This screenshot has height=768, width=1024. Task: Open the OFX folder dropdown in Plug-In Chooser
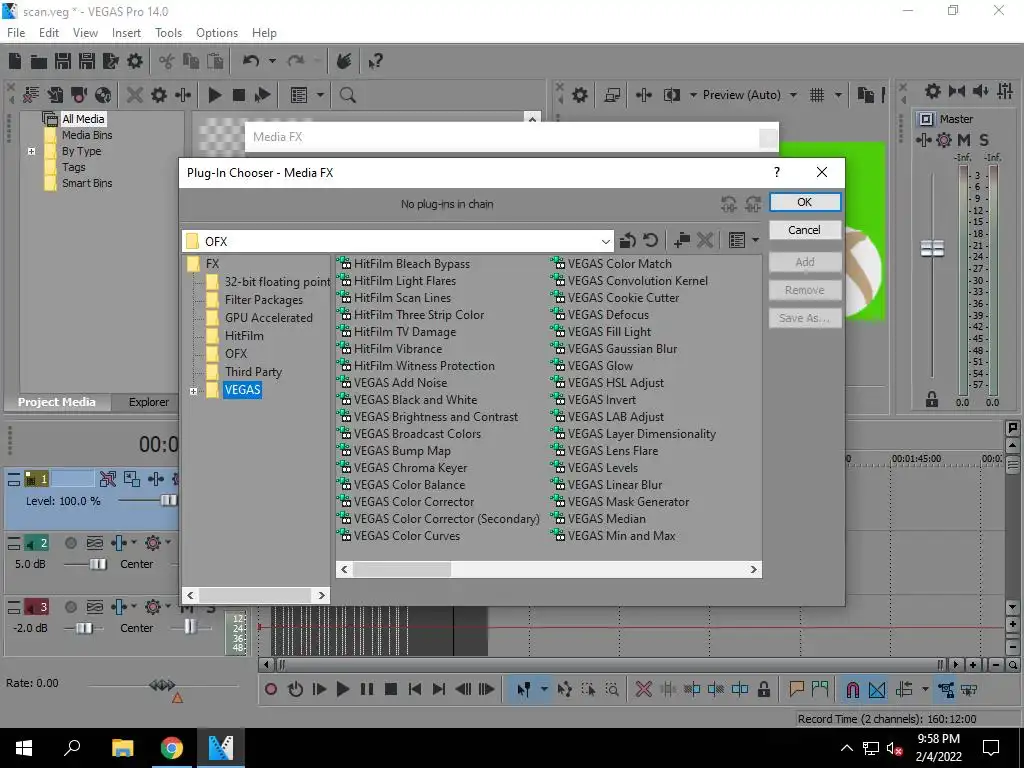[605, 242]
